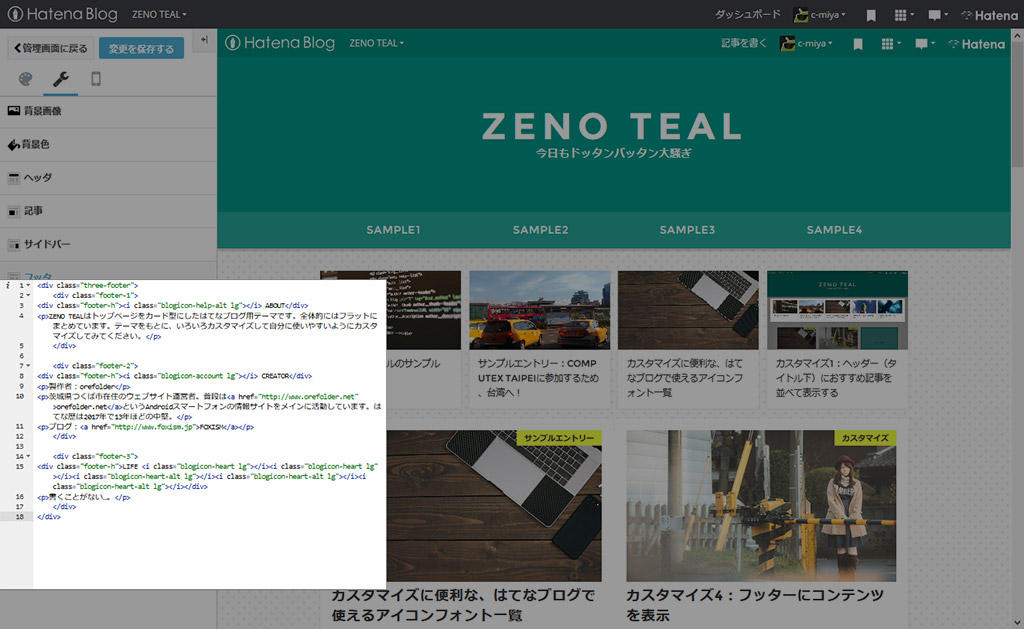
Task: Open the laptop on wood thumbnail card
Action: (x=688, y=310)
